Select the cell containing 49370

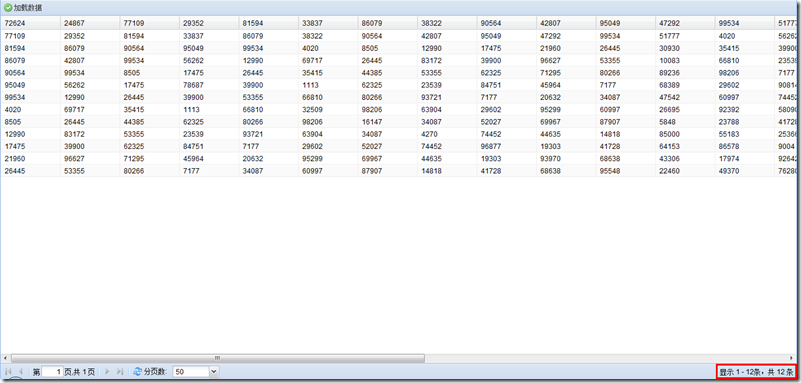click(x=745, y=171)
